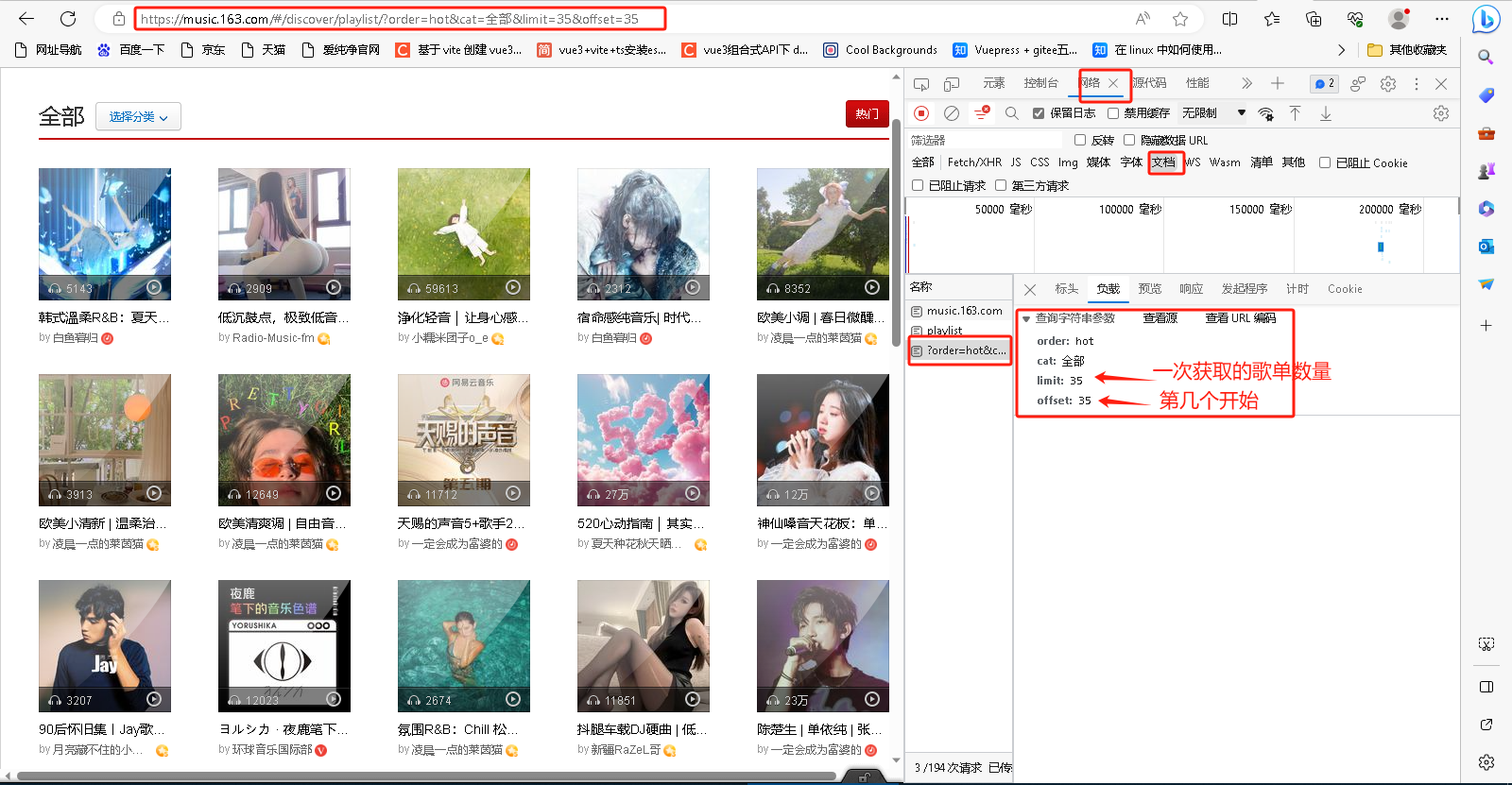Reload the page with refresh icon
Viewport: 1512px width, 785px height.
tap(68, 18)
